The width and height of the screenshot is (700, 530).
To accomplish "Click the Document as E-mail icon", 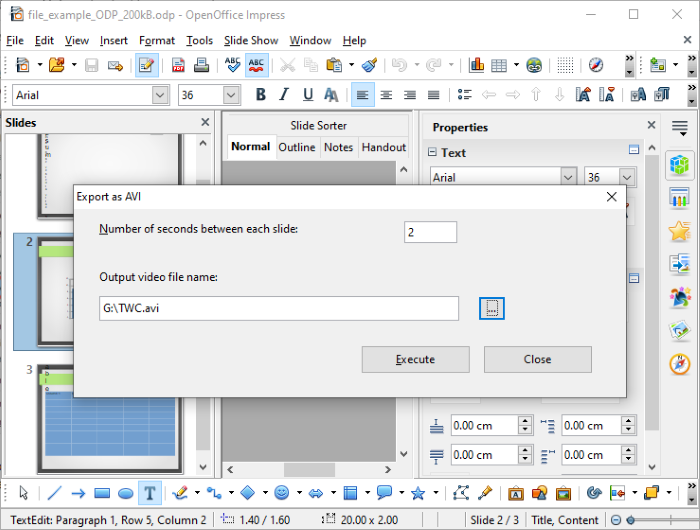I will pyautogui.click(x=115, y=66).
